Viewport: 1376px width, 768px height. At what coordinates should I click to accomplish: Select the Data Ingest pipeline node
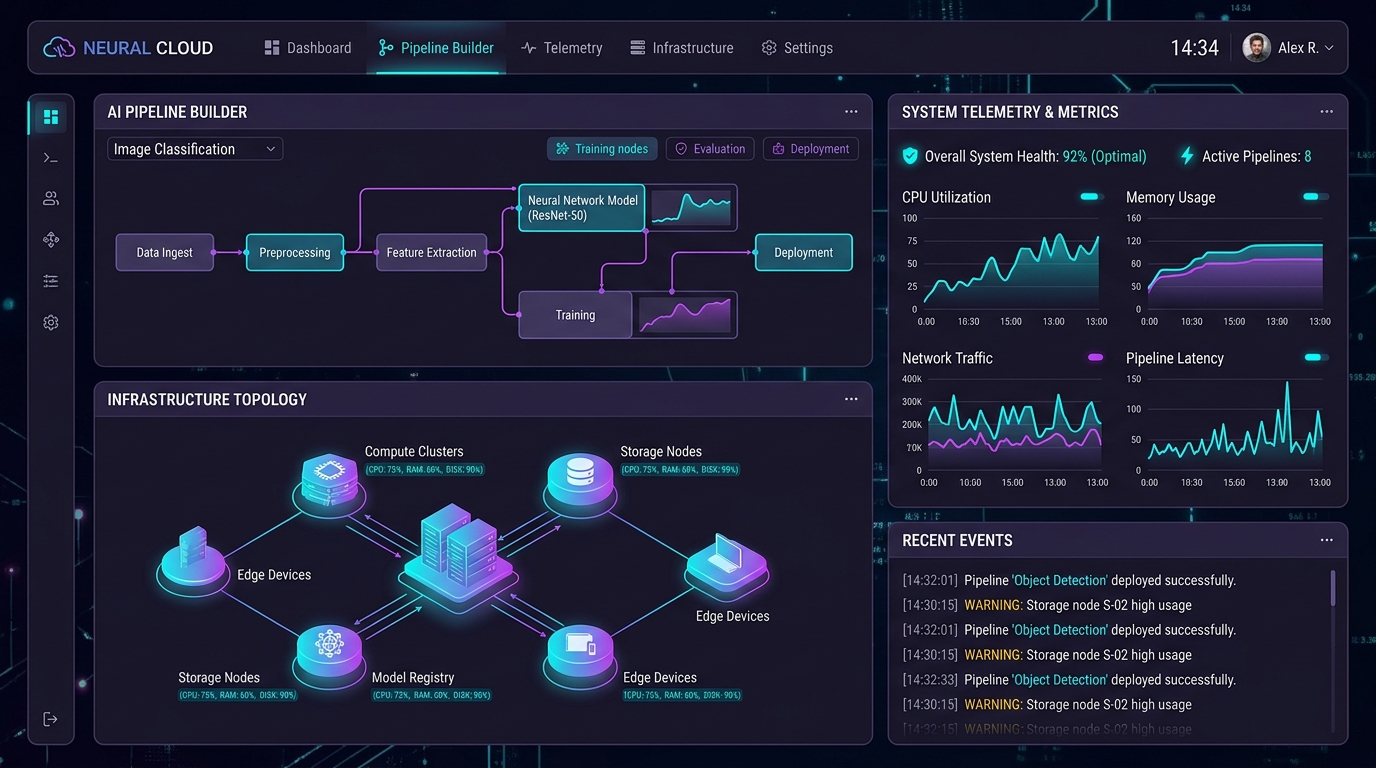tap(164, 253)
